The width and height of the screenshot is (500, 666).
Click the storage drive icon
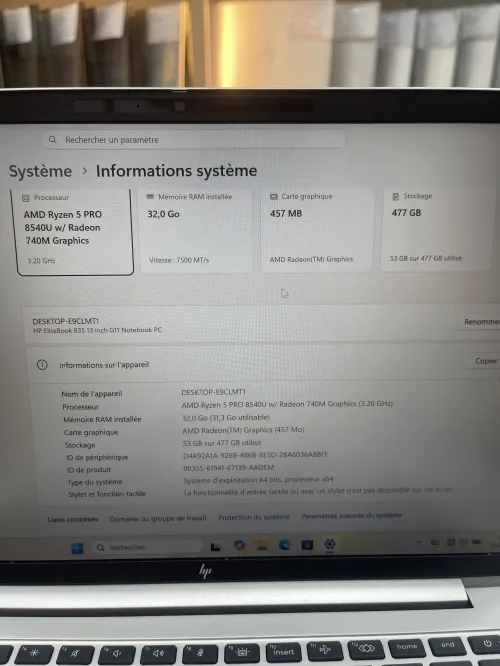click(395, 196)
